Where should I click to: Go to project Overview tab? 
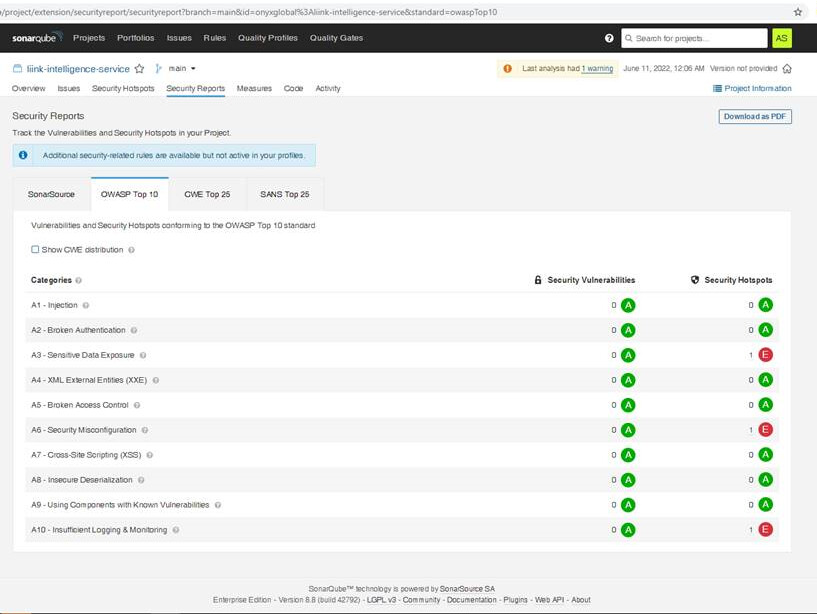29,89
